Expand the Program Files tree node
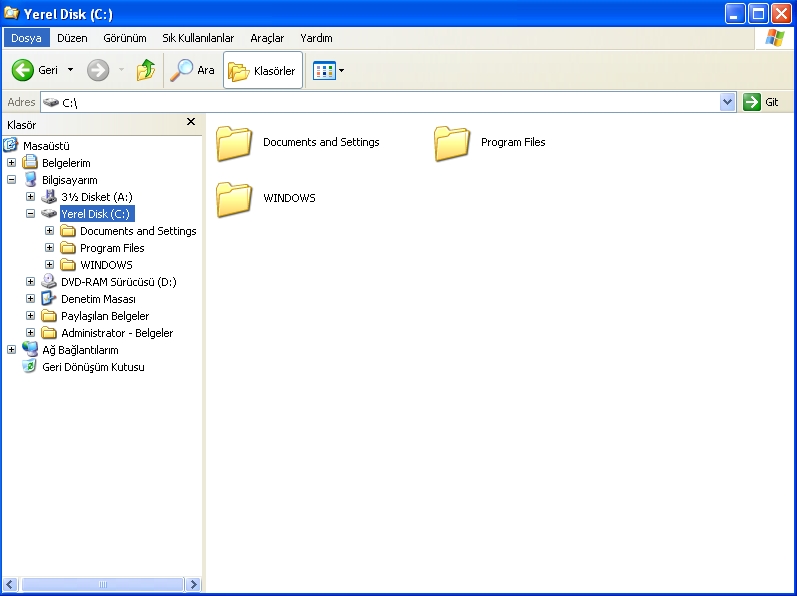 tap(49, 247)
